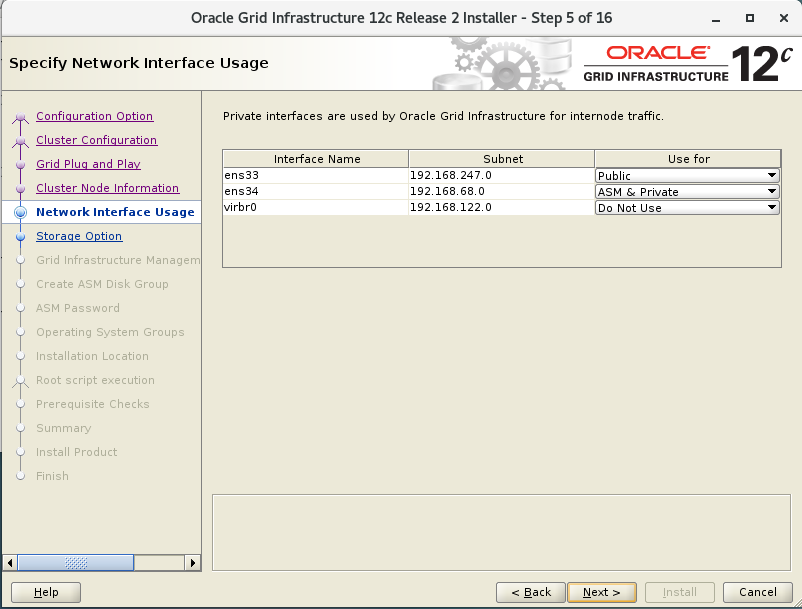This screenshot has height=609, width=802.
Task: Click sidebar scrollbar left arrow
Action: click(x=10, y=563)
